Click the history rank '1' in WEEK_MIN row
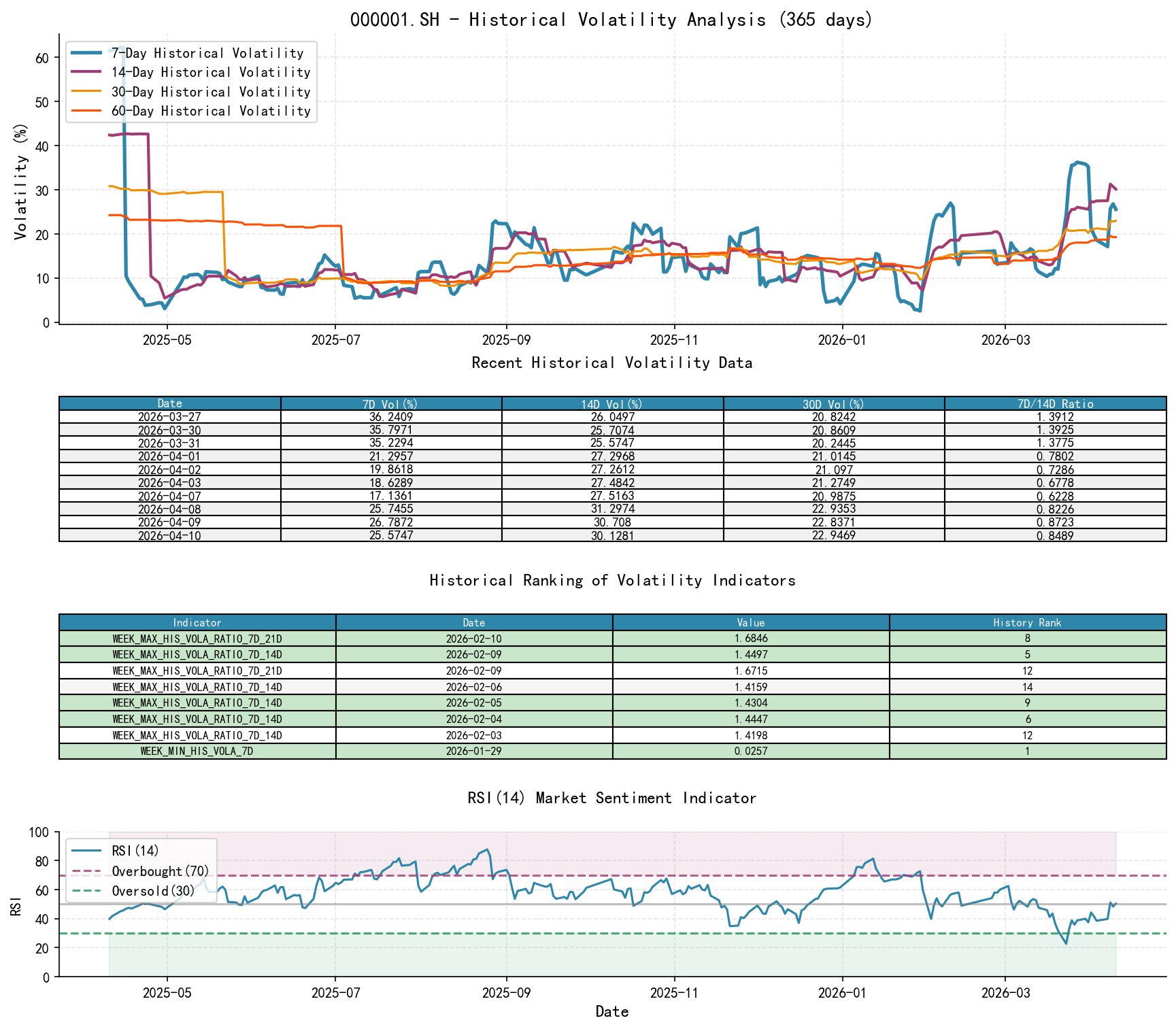 coord(1028,752)
